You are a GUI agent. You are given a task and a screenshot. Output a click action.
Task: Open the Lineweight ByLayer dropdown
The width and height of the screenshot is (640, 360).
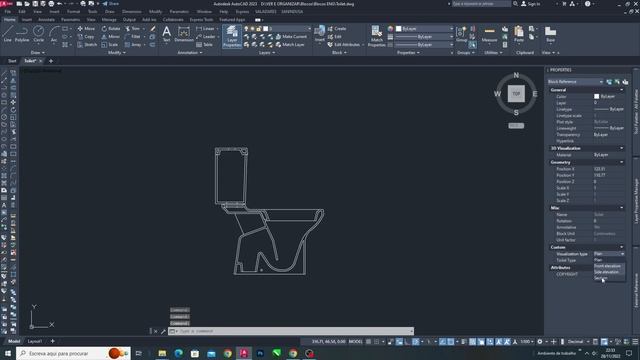tap(424, 37)
